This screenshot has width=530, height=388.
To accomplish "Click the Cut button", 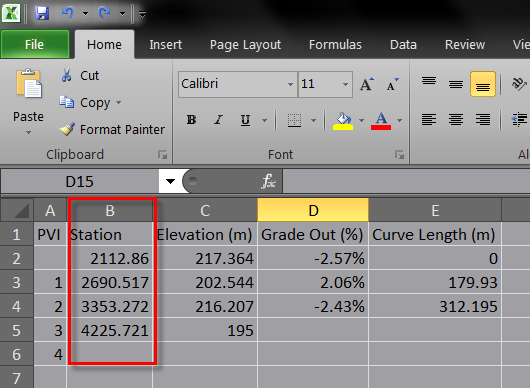I will [80, 75].
